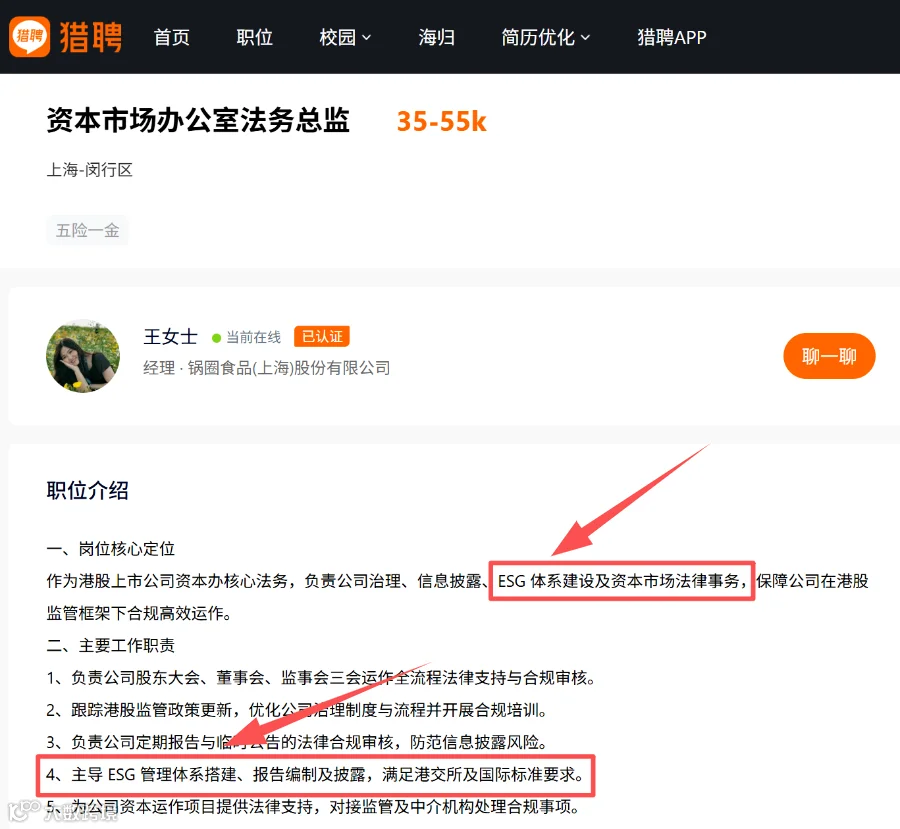Image resolution: width=900 pixels, height=829 pixels.
Task: Select the 海归 navigation item
Action: coord(437,37)
